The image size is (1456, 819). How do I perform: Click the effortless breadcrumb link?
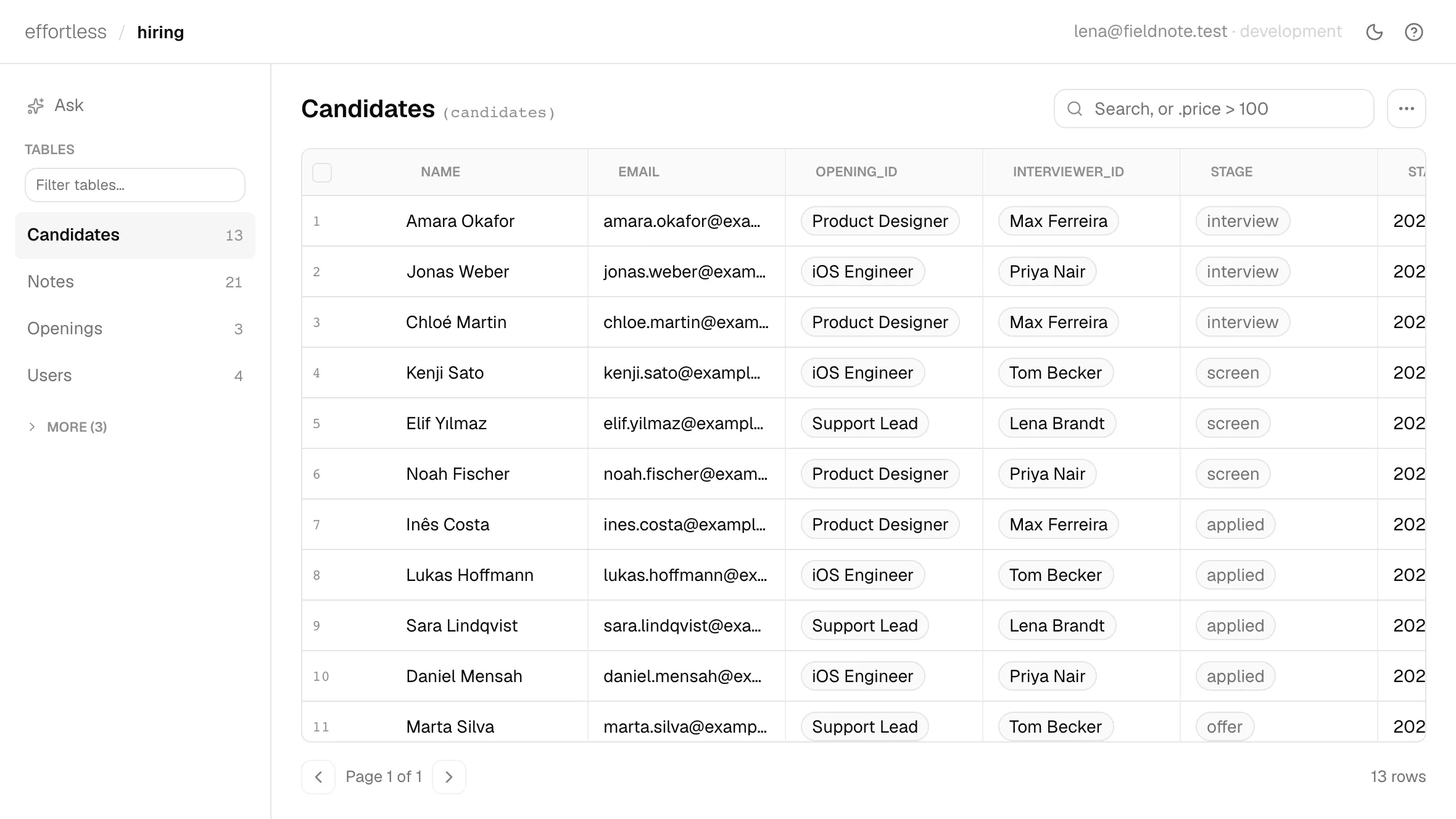tap(65, 32)
